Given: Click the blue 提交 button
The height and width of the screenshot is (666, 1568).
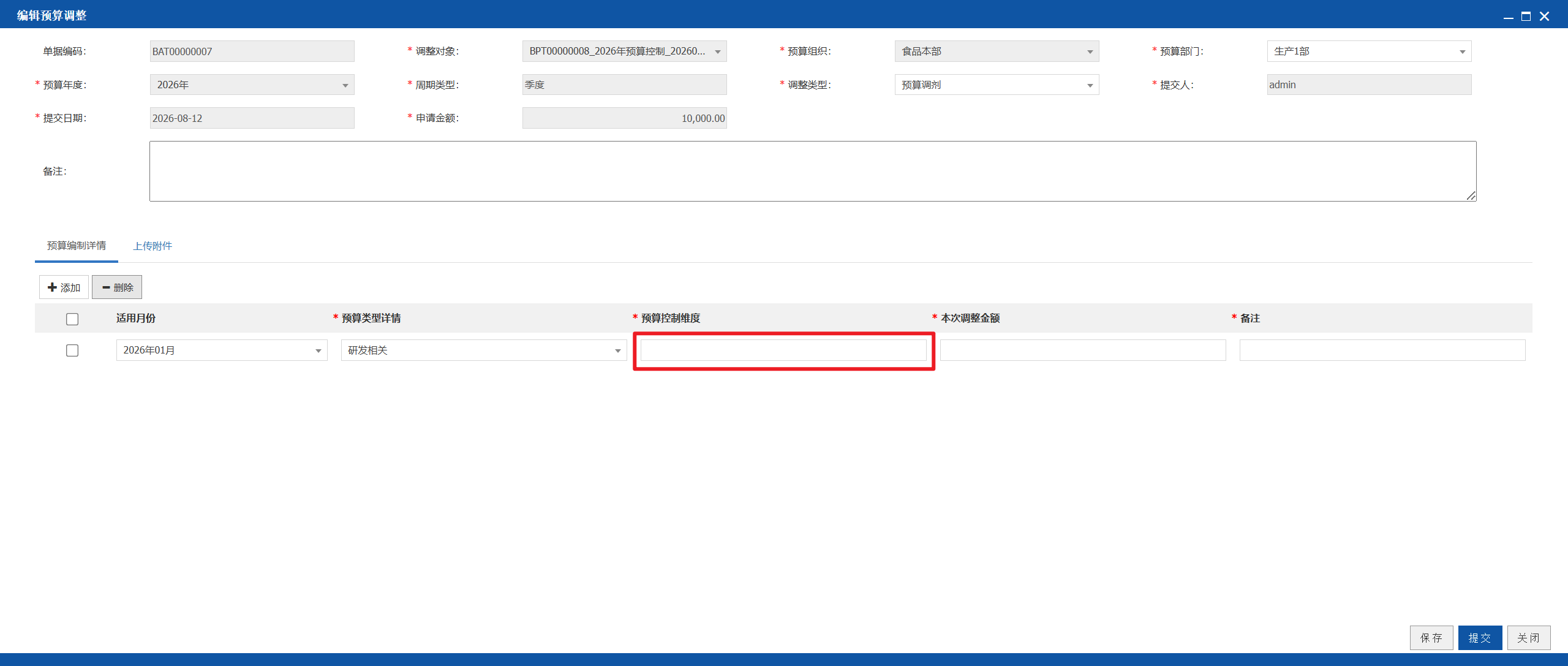Looking at the screenshot, I should 1480,638.
